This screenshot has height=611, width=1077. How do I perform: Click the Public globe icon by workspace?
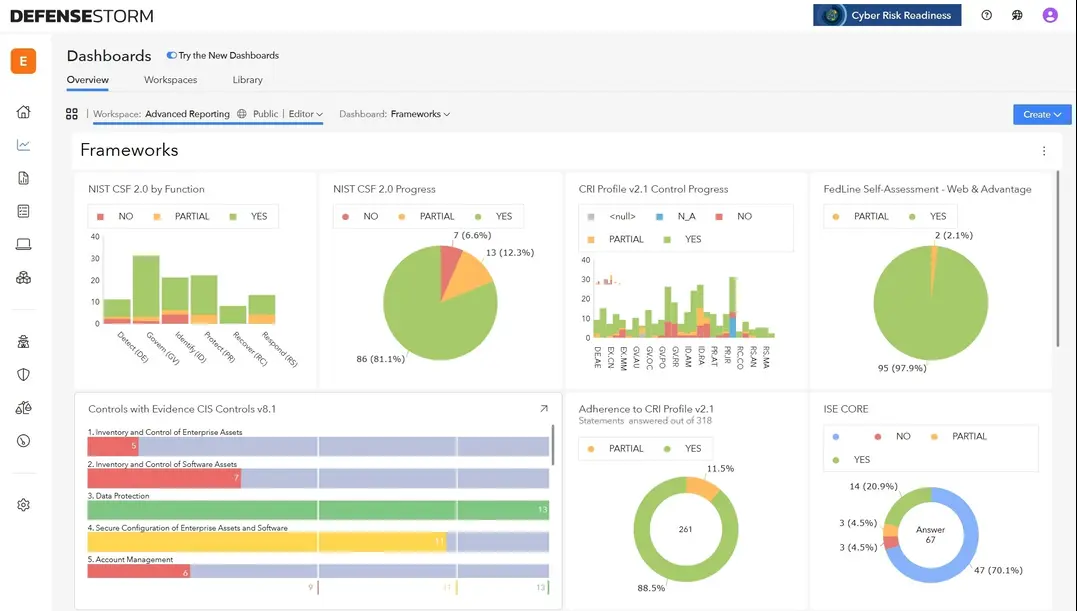point(242,114)
